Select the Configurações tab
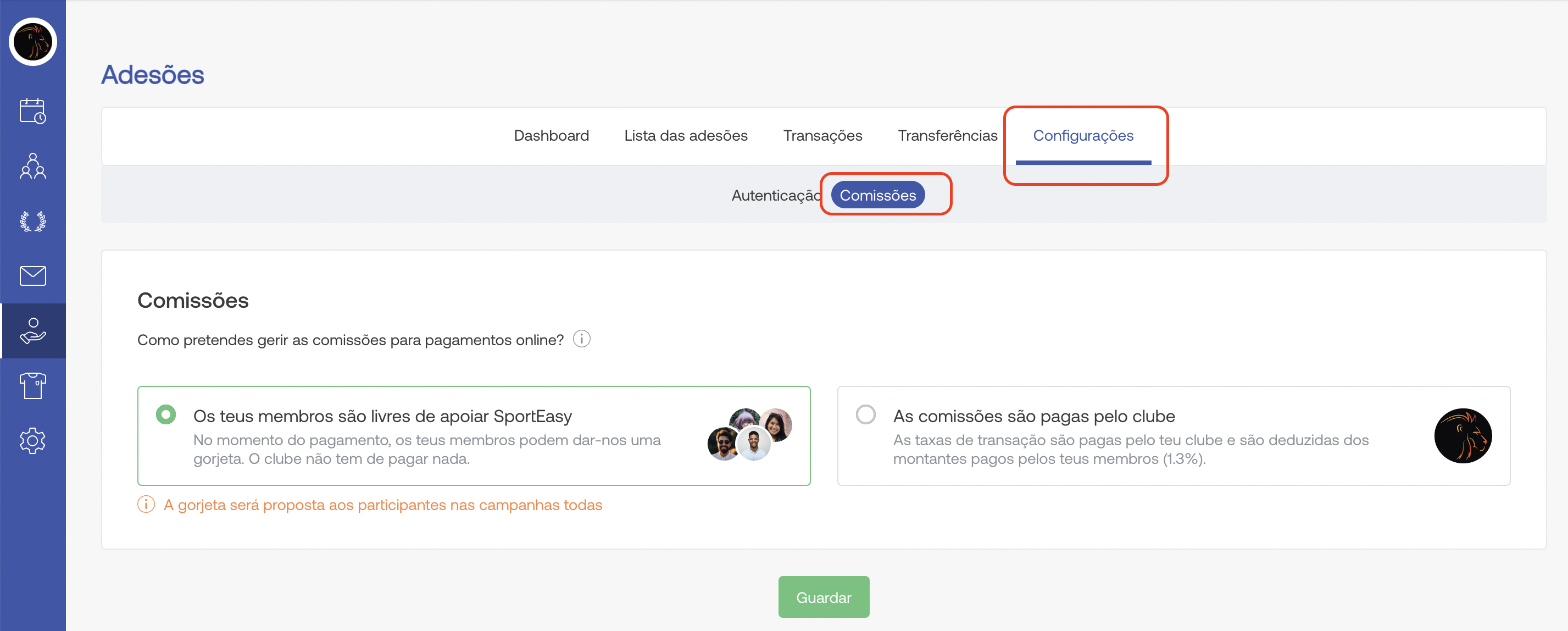Viewport: 1568px width, 631px height. 1083,135
